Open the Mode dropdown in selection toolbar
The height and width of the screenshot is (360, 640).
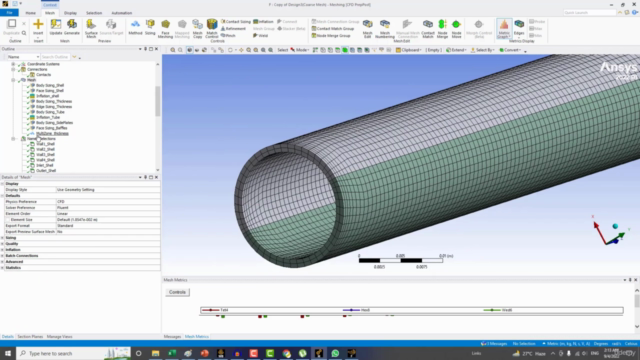click(x=300, y=50)
